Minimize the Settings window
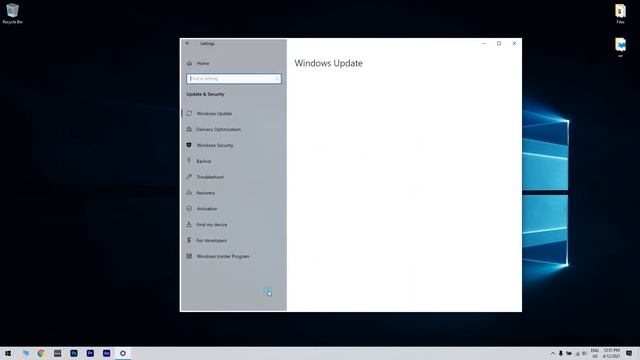This screenshot has height=360, width=640. click(x=484, y=43)
